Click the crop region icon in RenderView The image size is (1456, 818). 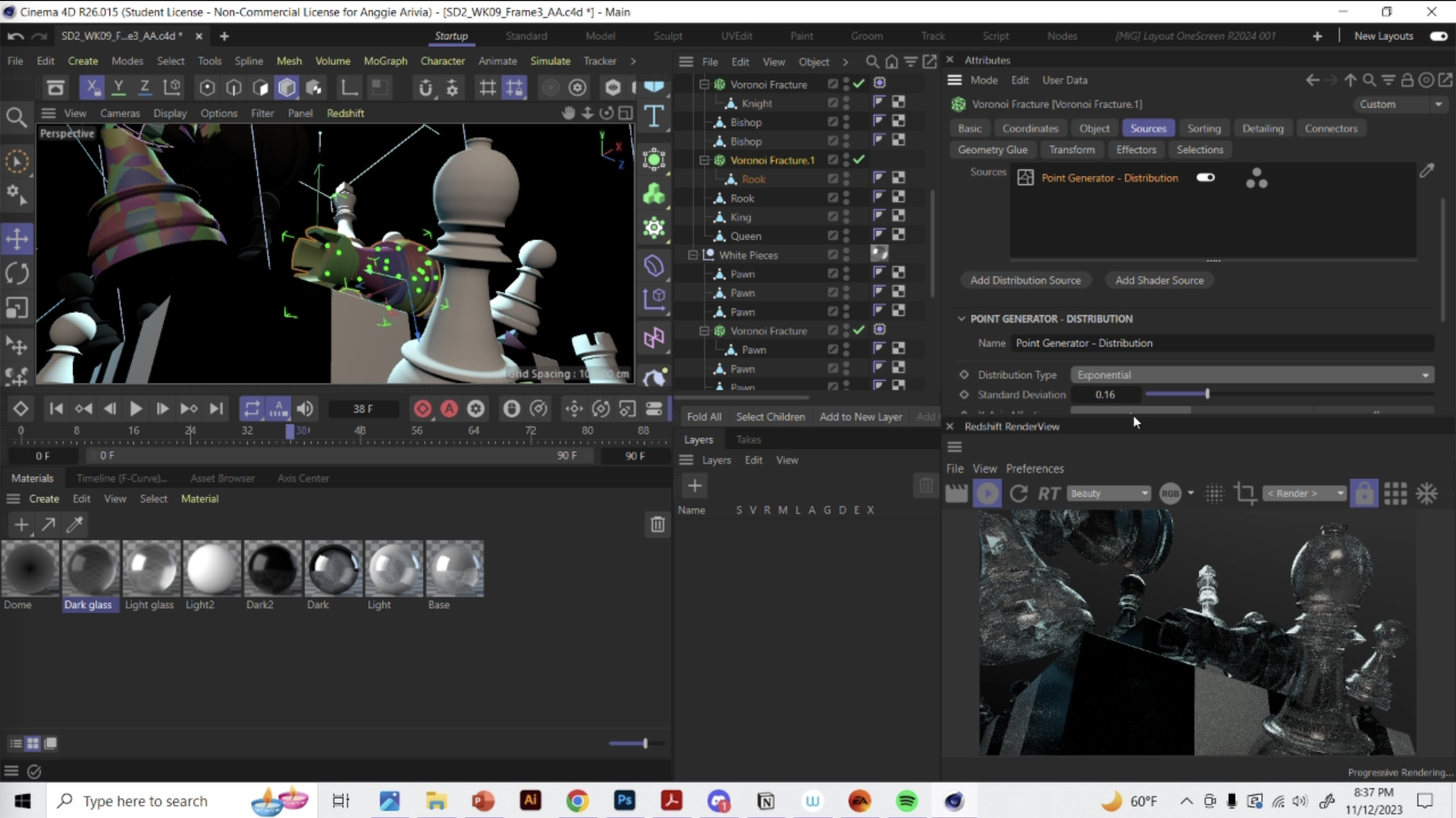coord(1245,494)
